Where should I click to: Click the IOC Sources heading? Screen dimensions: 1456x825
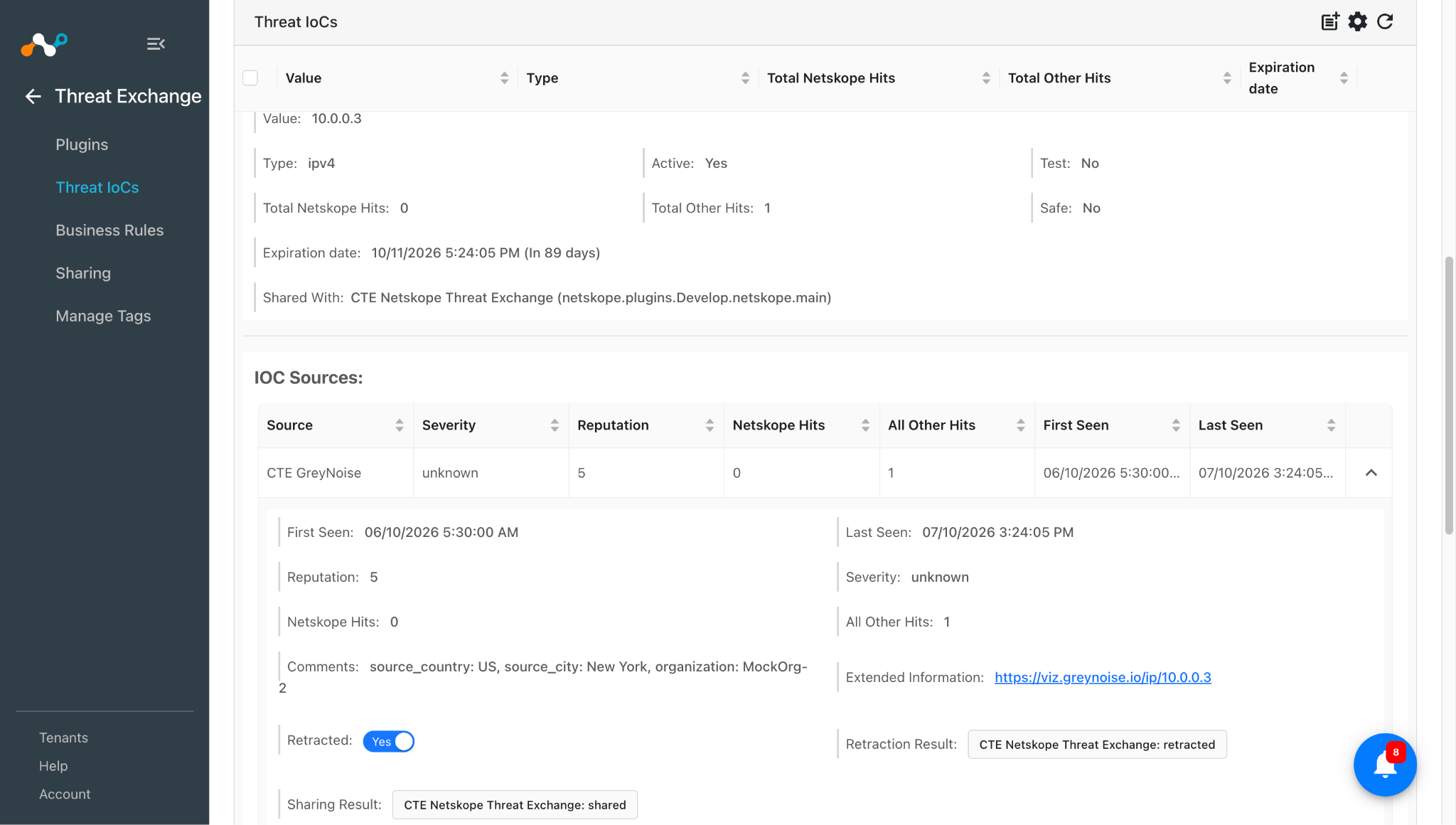click(309, 378)
